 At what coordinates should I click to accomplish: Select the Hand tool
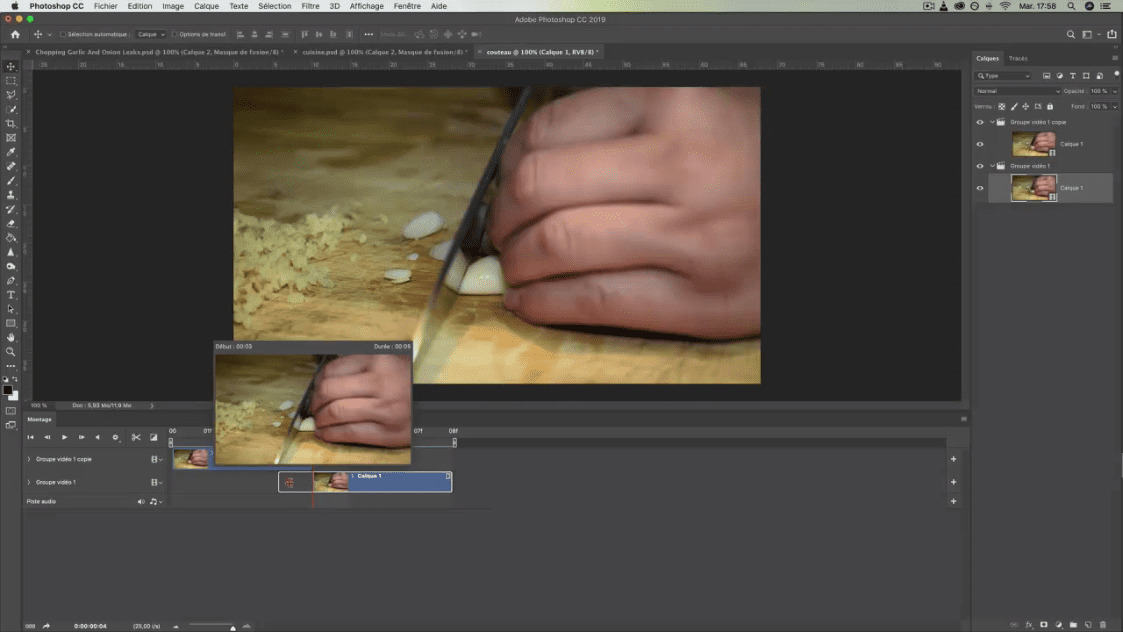[x=11, y=338]
